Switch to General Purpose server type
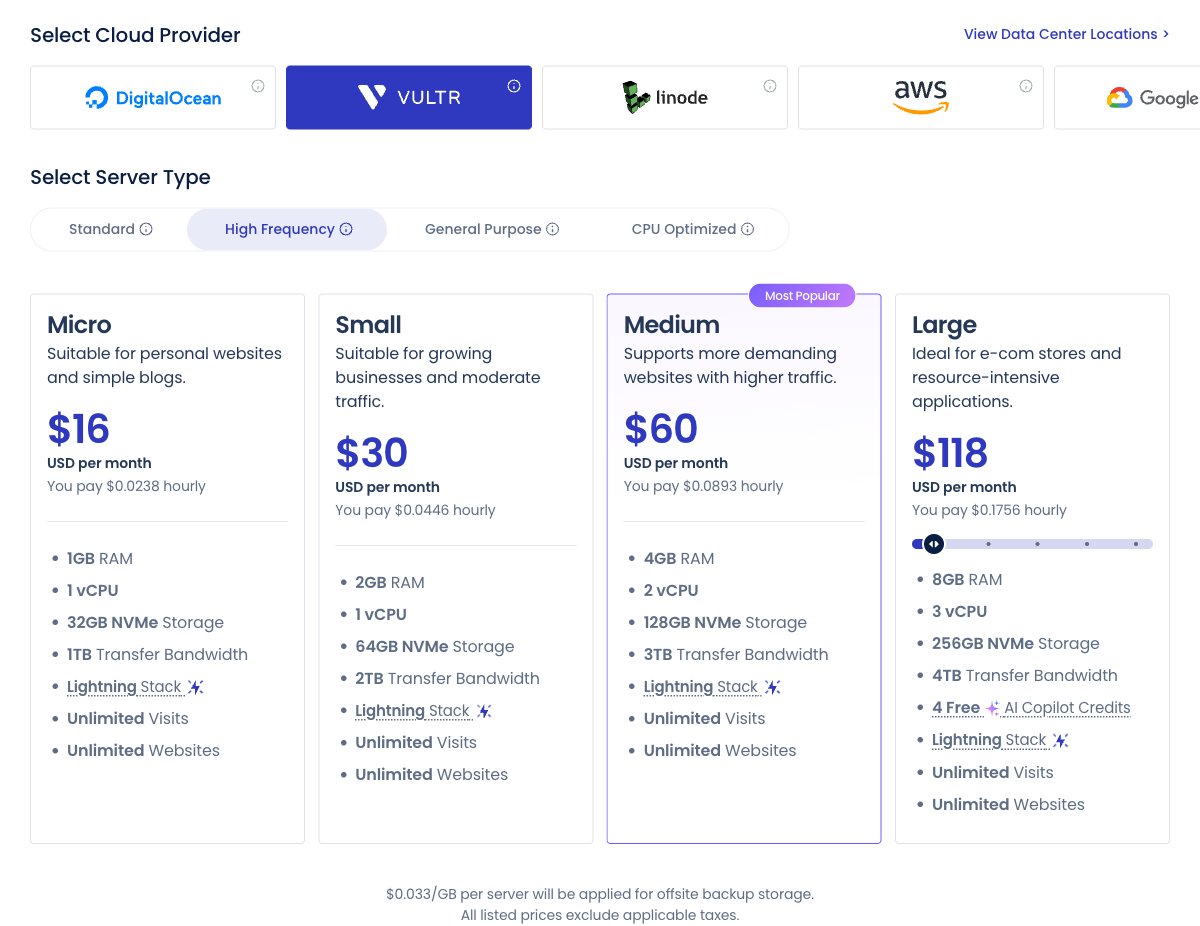 click(x=491, y=229)
